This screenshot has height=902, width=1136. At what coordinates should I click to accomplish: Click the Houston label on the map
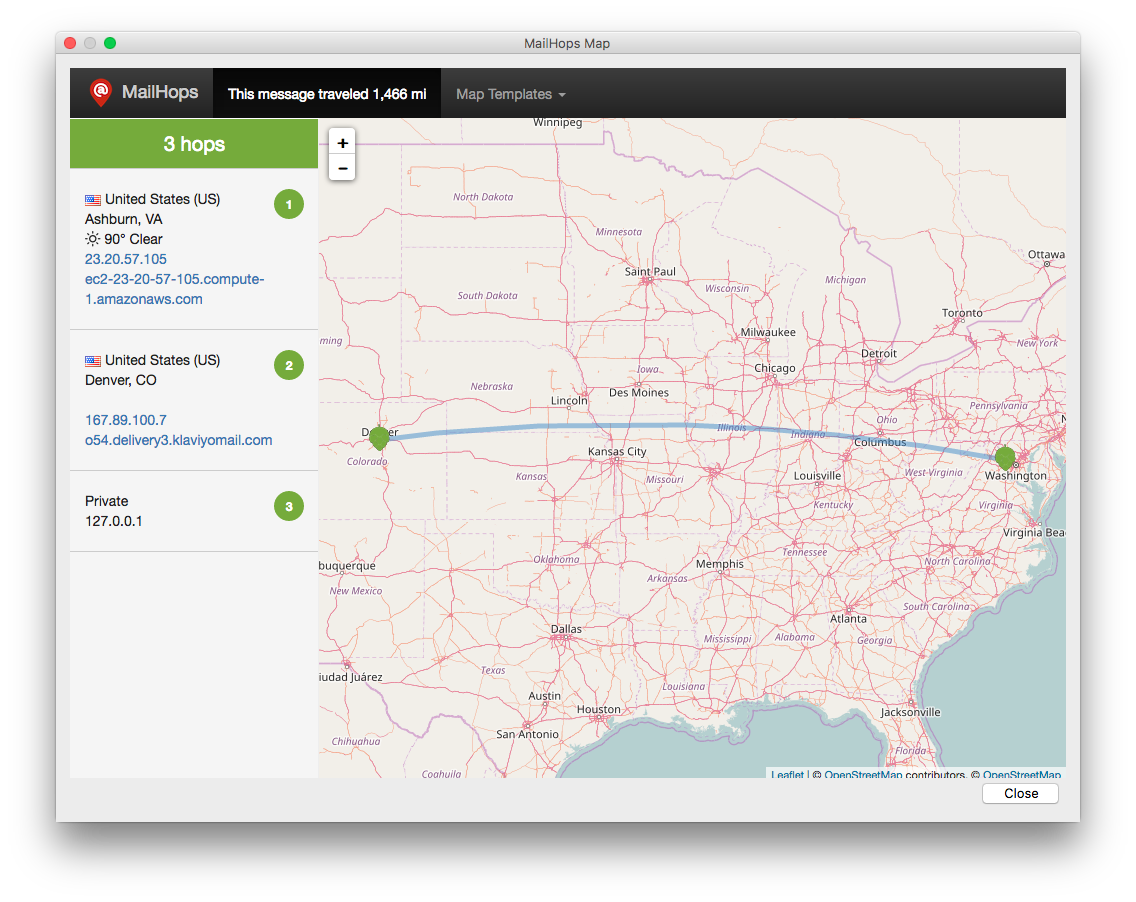point(598,709)
